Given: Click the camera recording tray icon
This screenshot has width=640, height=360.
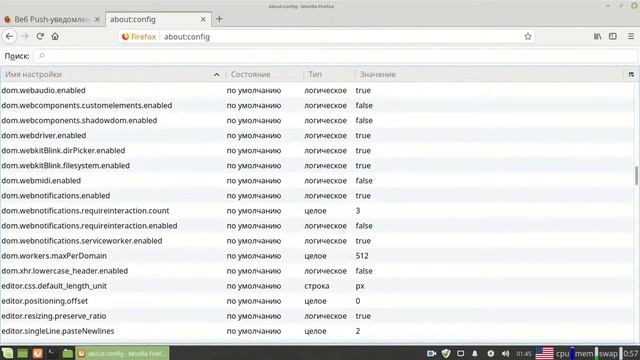Looking at the screenshot, I should point(431,353).
